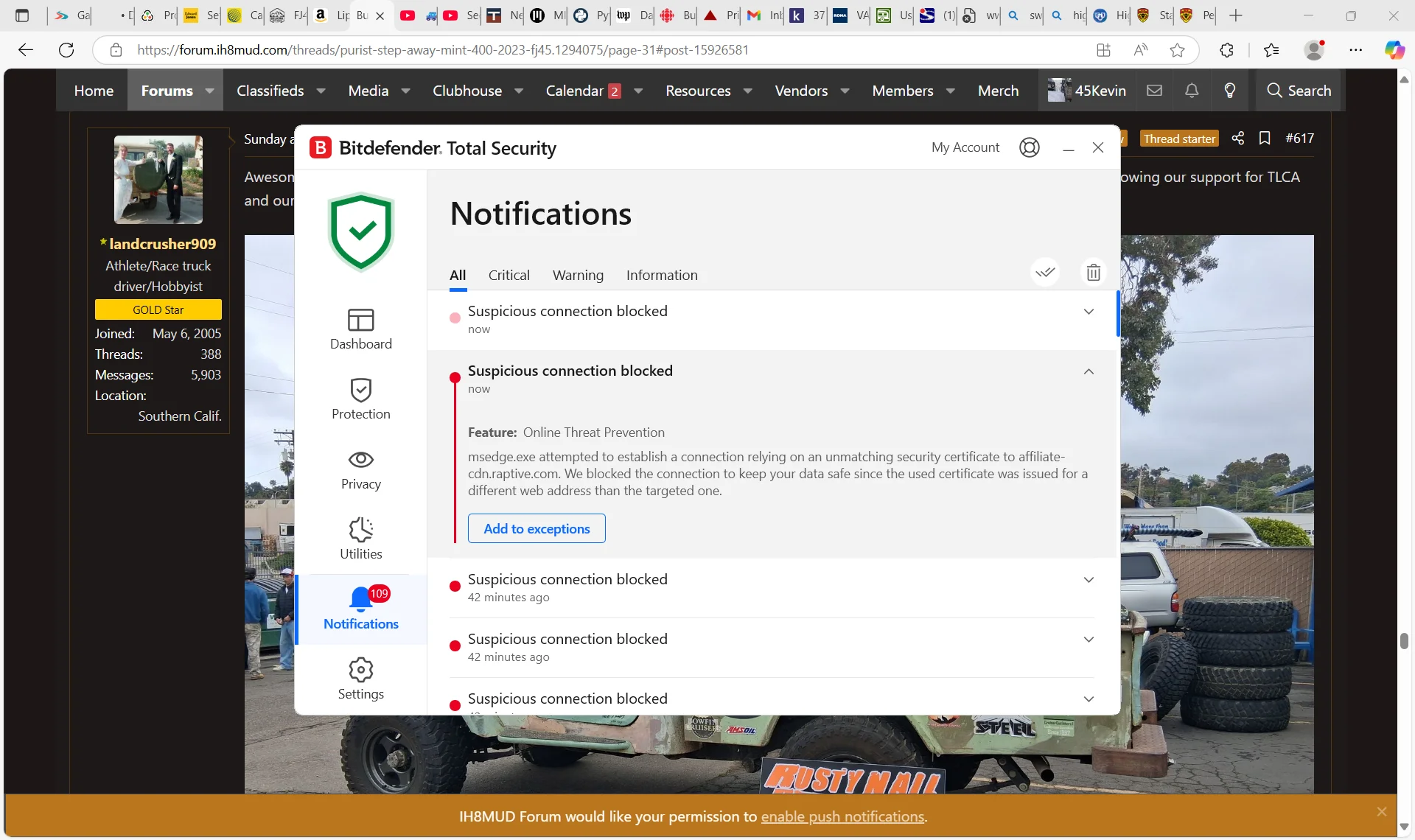Add this page to favorites star
Viewport: 1415px width, 840px height.
point(1178,49)
